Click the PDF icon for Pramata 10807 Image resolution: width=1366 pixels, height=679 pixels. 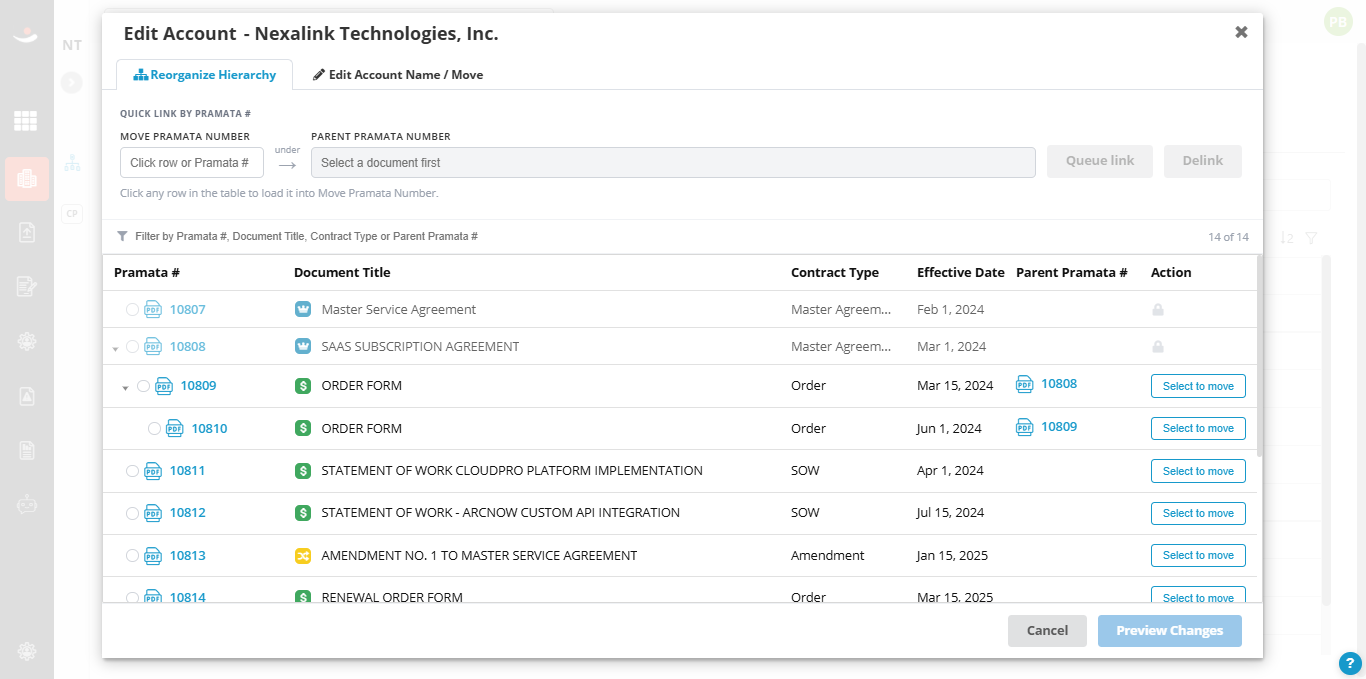pos(153,310)
